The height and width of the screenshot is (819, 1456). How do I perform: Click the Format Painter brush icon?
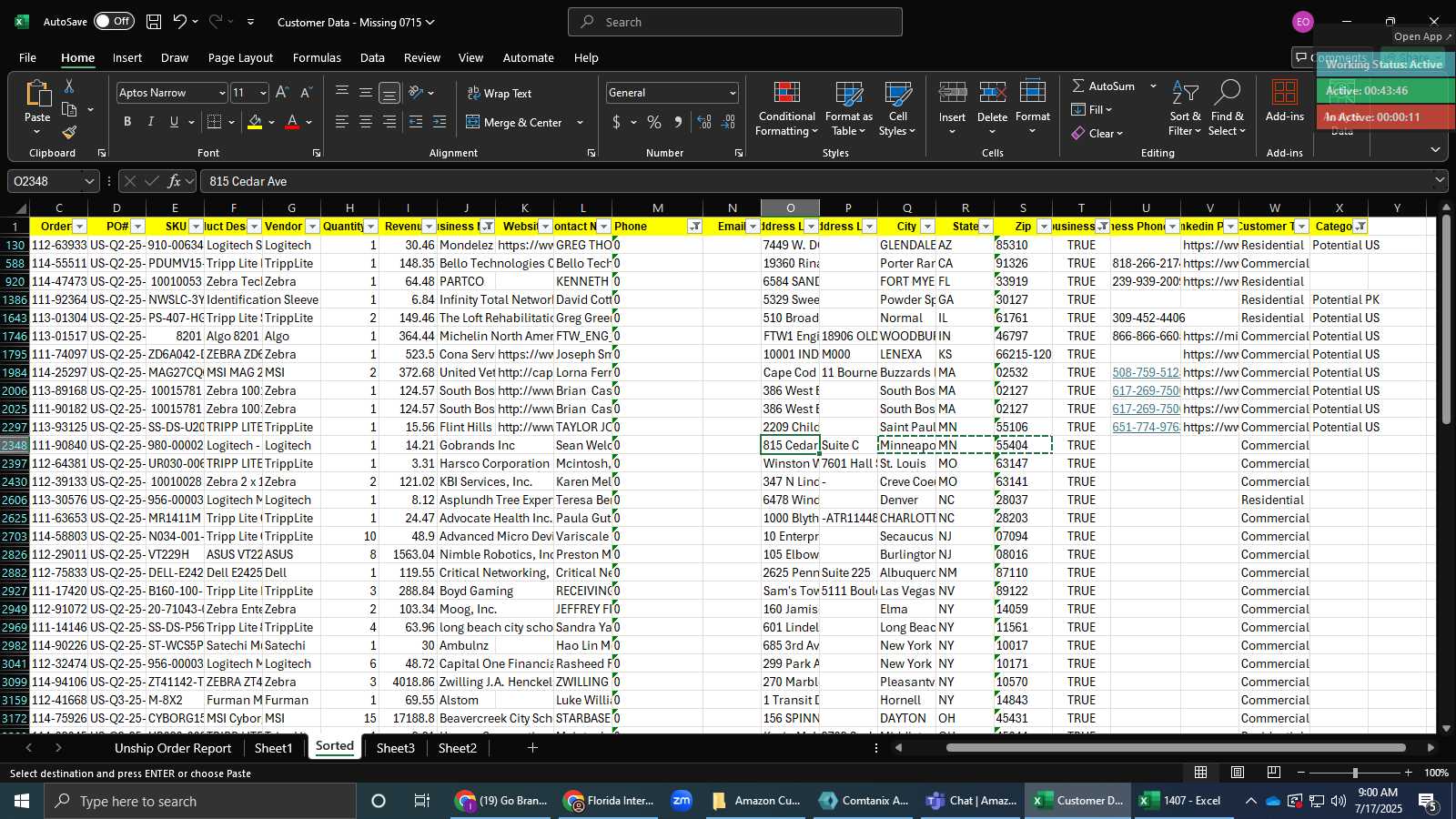tap(69, 132)
